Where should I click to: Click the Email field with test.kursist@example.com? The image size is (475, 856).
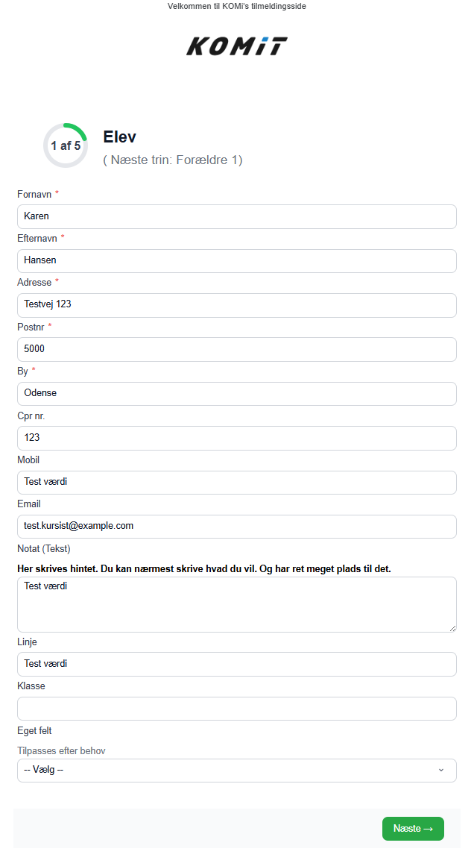tap(237, 526)
